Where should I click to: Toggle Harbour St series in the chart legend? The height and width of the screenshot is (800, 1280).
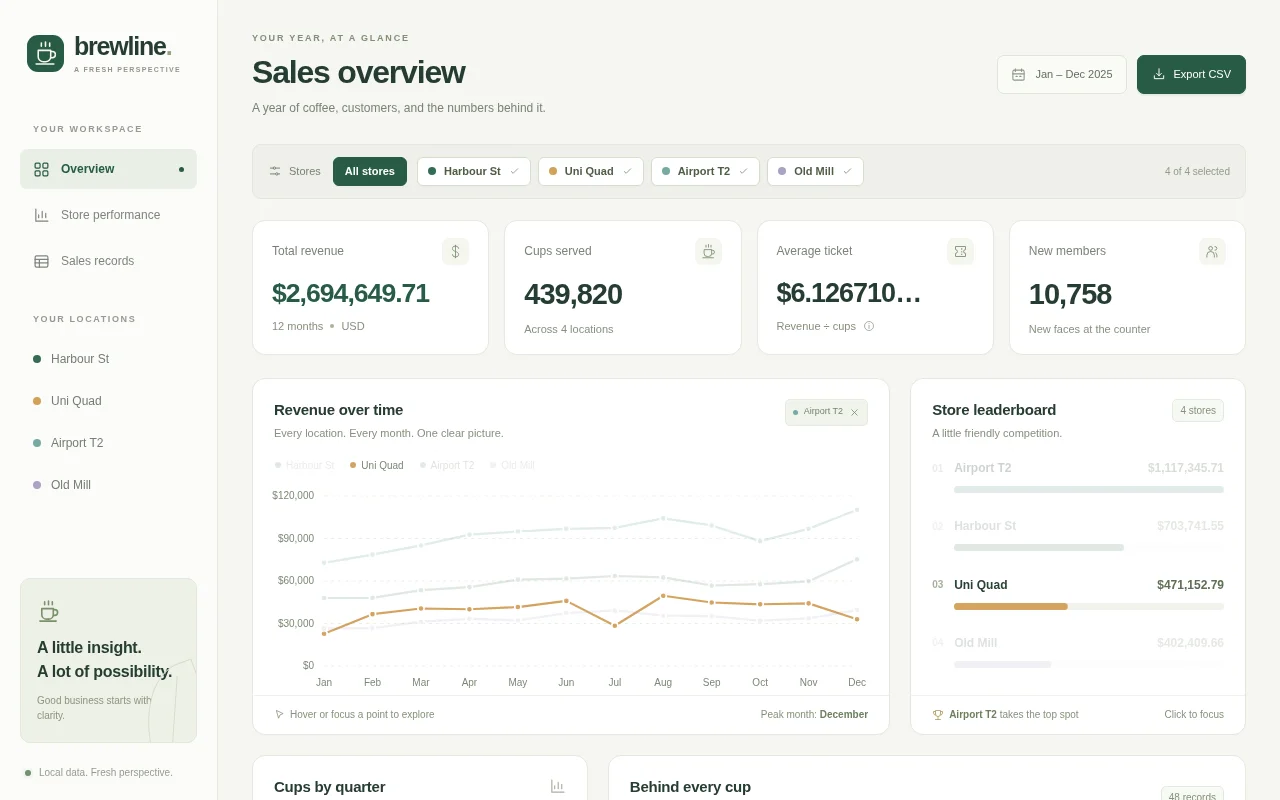(x=305, y=465)
